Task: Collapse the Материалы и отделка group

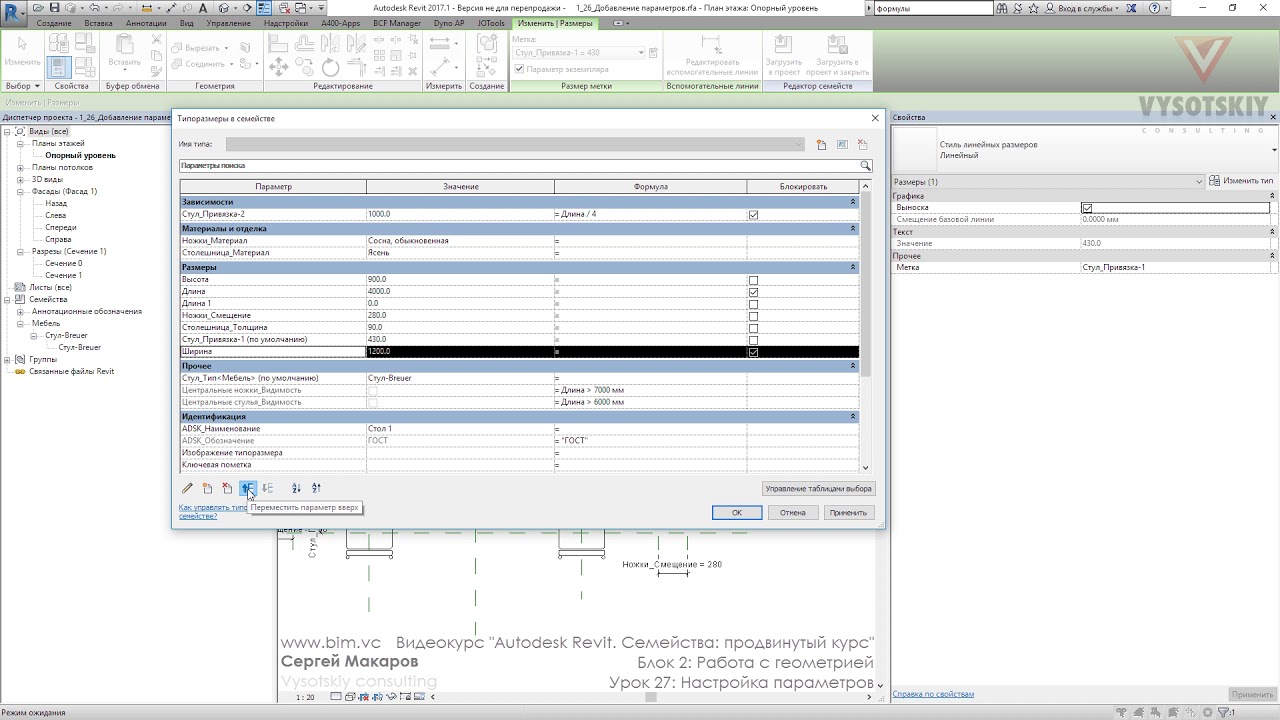Action: point(853,229)
